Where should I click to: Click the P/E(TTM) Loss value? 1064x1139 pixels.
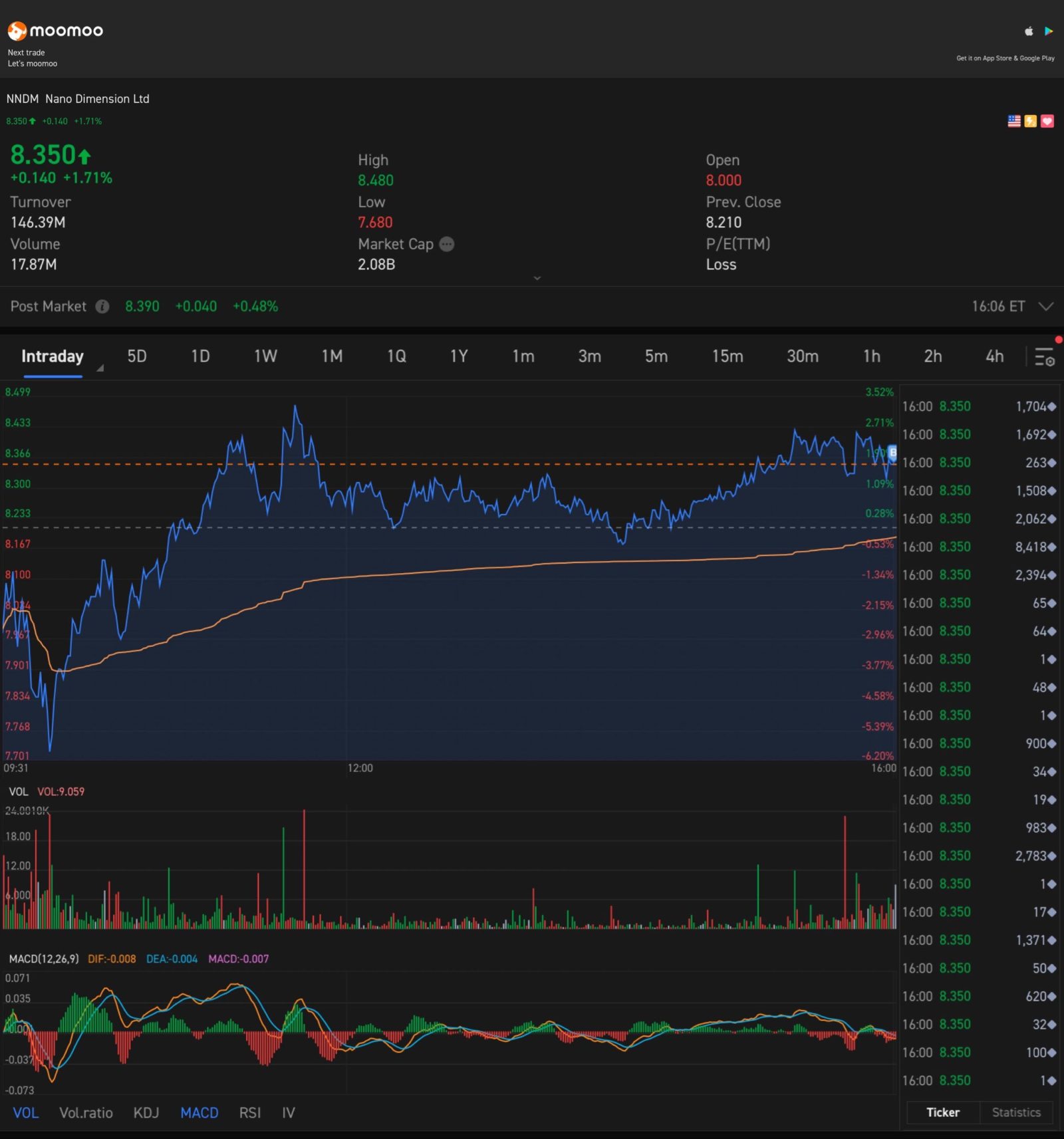(721, 265)
